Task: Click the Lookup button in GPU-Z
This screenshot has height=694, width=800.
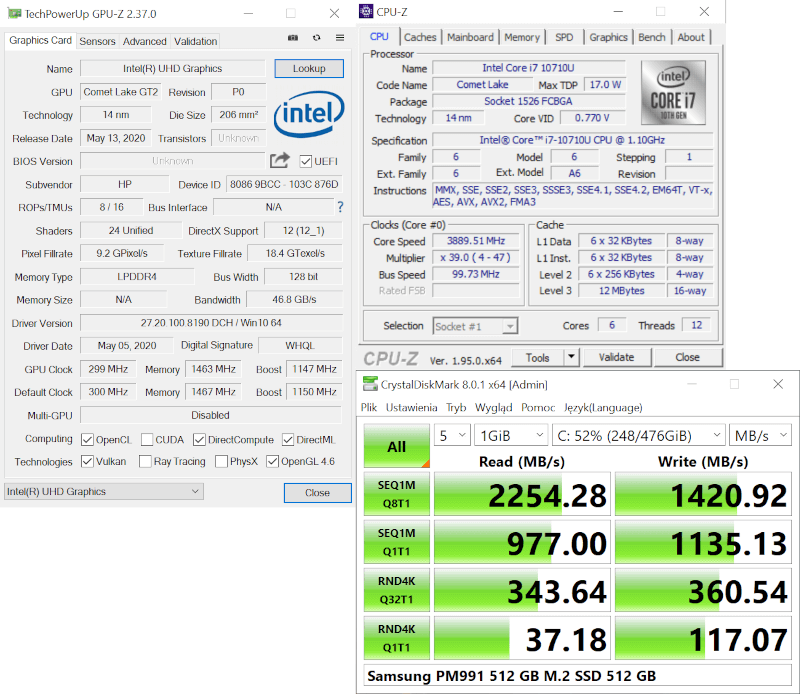Action: click(309, 68)
